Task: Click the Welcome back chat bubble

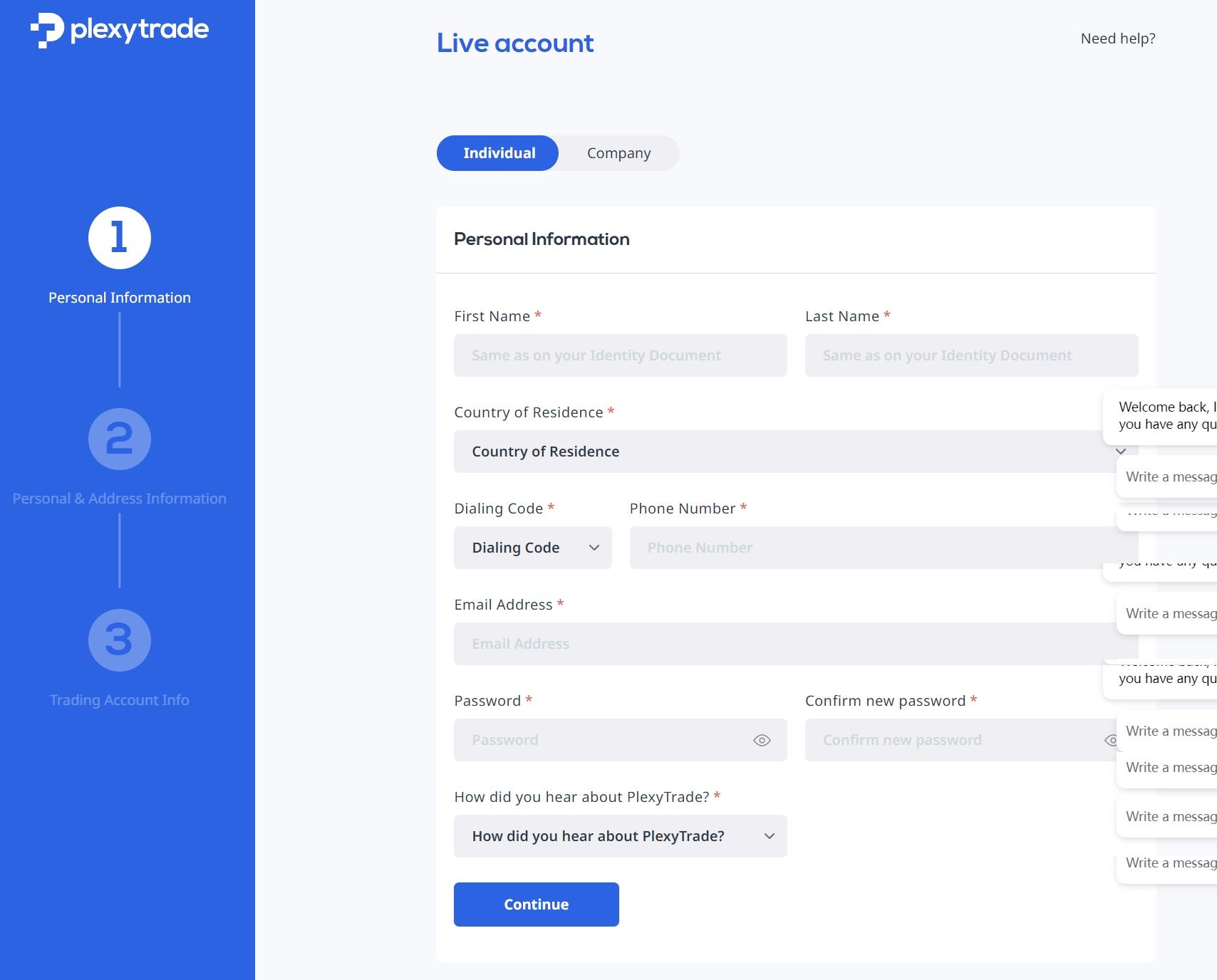Action: (1161, 416)
